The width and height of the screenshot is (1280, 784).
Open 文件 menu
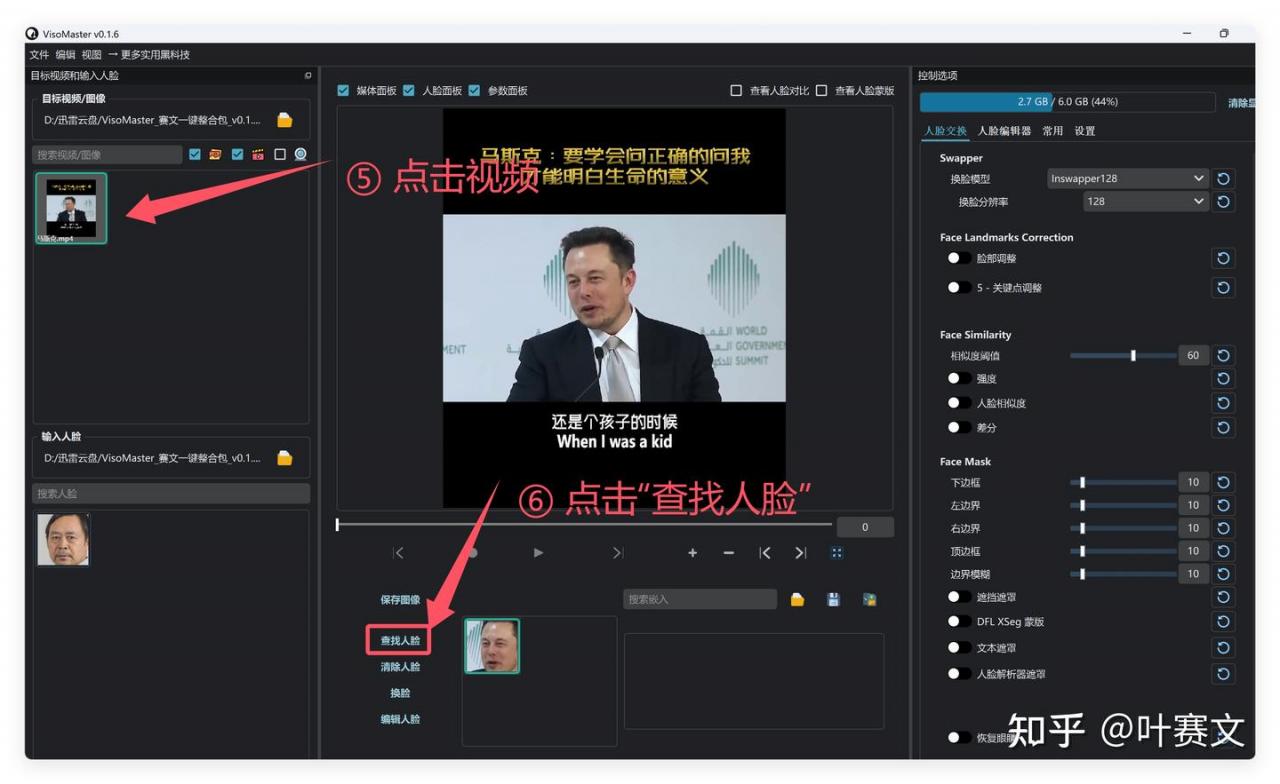[39, 55]
